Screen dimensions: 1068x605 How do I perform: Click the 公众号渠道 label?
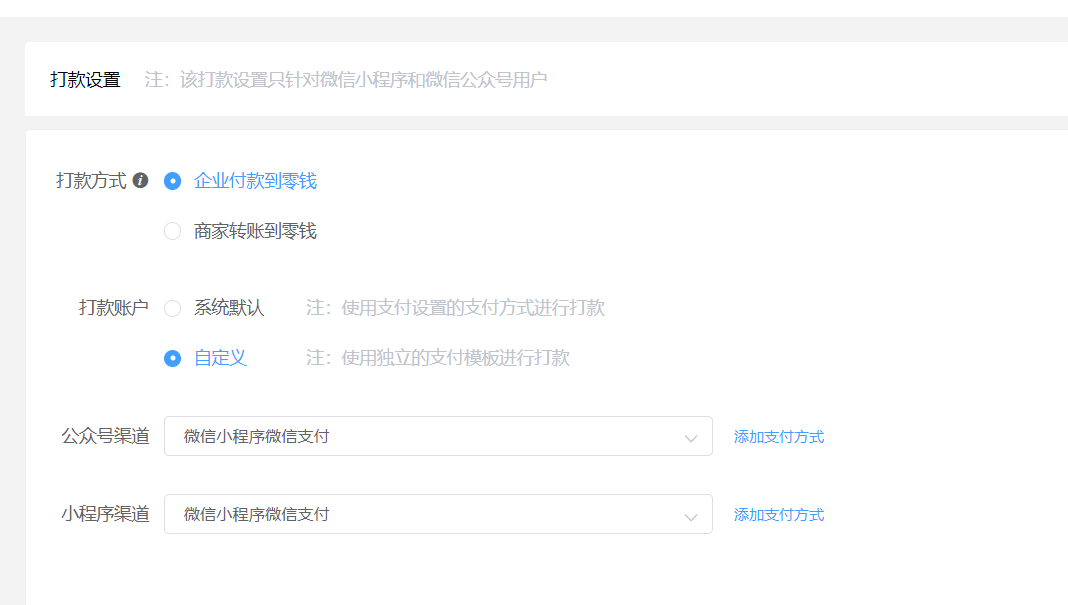pyautogui.click(x=106, y=436)
